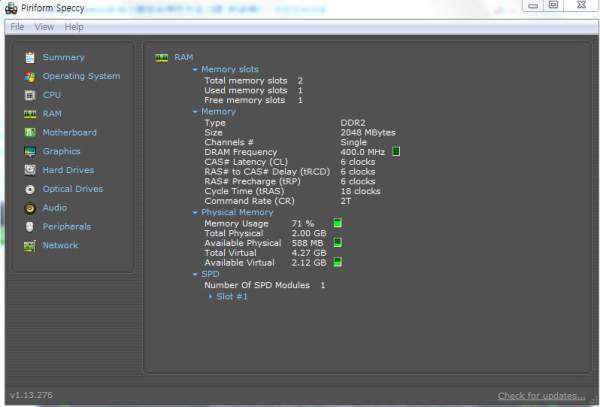This screenshot has height=407, width=600.
Task: Select the 'Used memory slots' row
Action: [x=253, y=90]
